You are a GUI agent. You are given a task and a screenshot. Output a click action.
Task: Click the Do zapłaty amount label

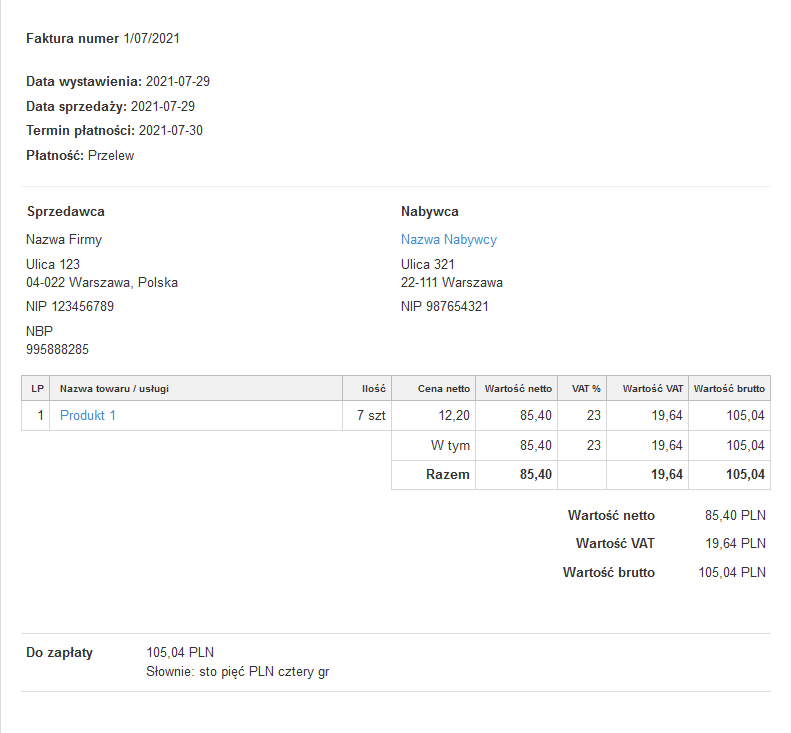coord(60,653)
